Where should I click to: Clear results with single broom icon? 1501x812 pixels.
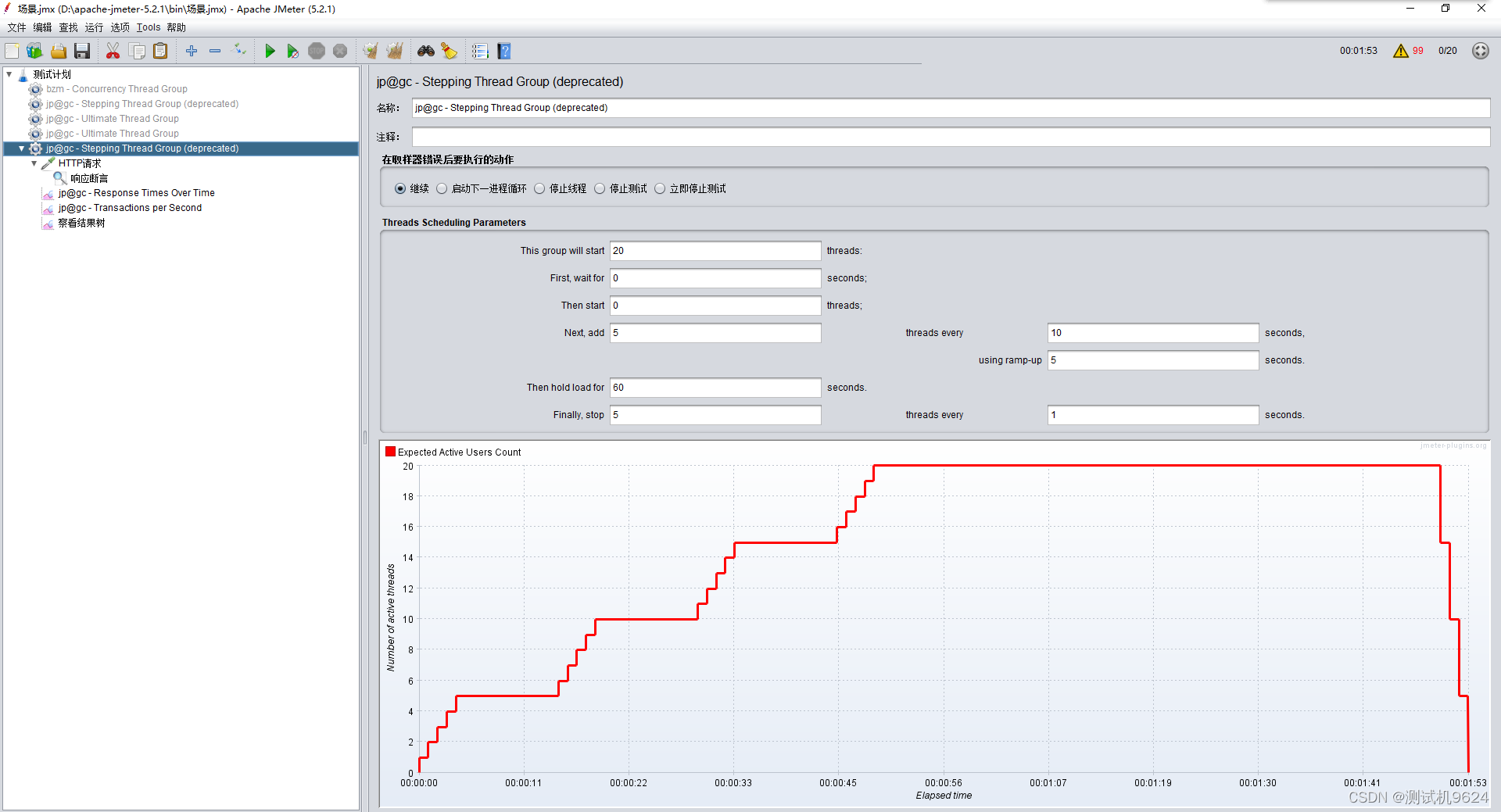371,51
